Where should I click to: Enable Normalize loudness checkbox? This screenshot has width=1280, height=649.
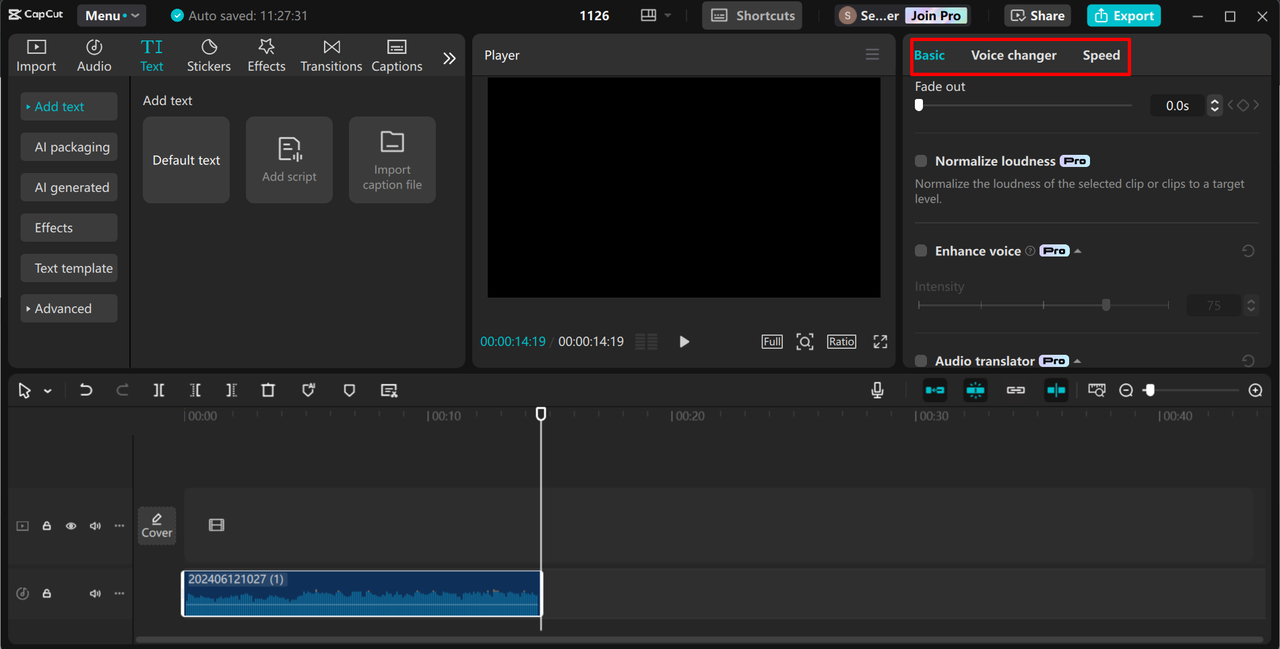(x=921, y=161)
